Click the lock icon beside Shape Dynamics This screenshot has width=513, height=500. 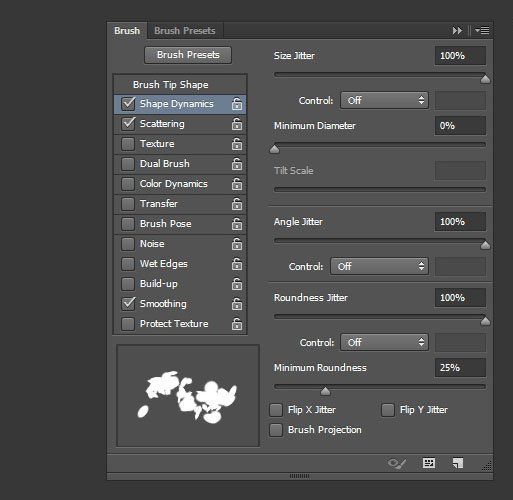[237, 104]
